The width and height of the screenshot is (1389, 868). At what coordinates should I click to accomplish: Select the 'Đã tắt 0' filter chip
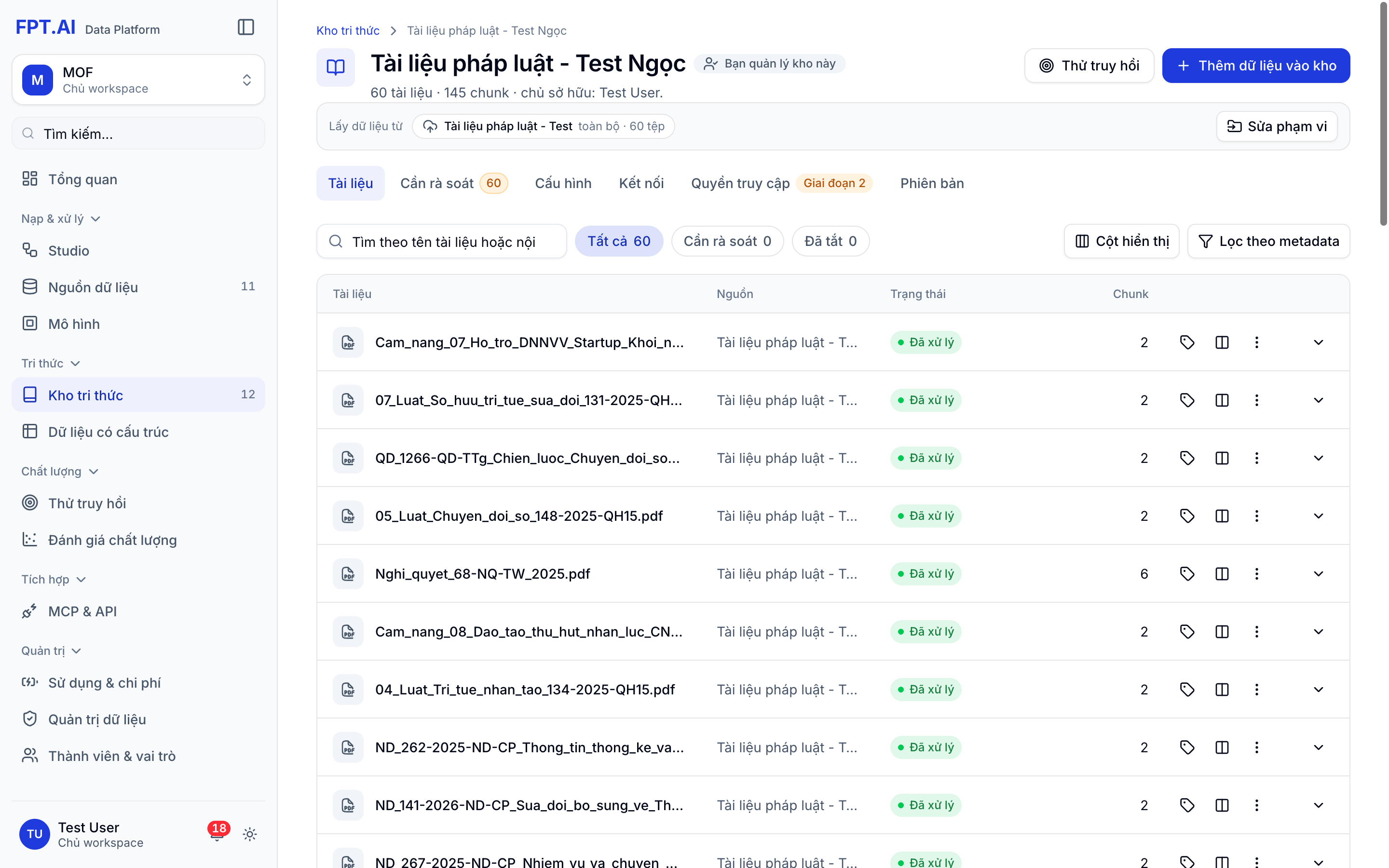pos(830,241)
